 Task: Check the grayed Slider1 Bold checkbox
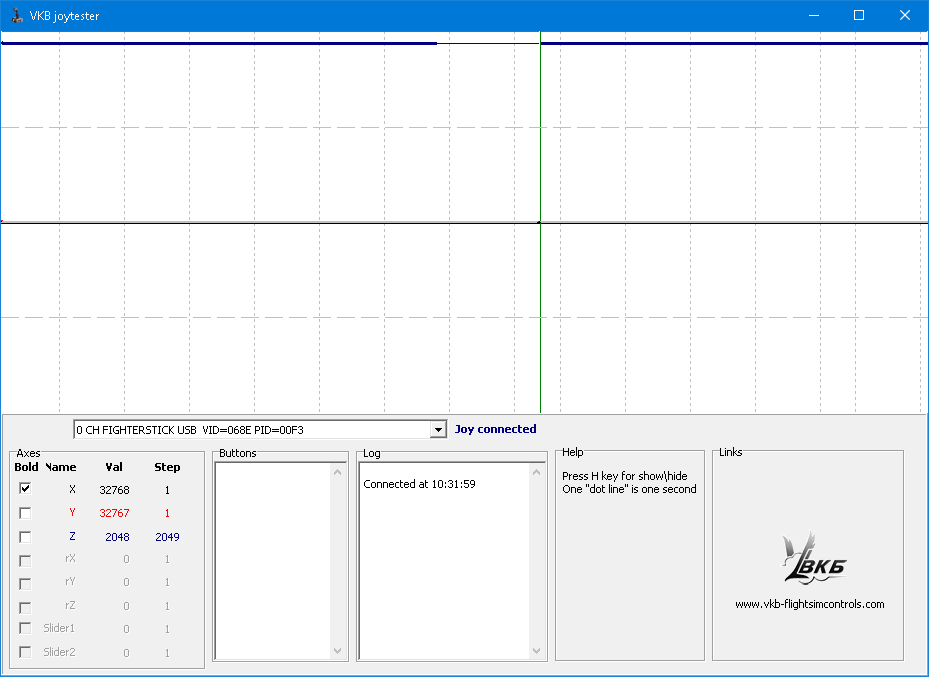point(24,628)
